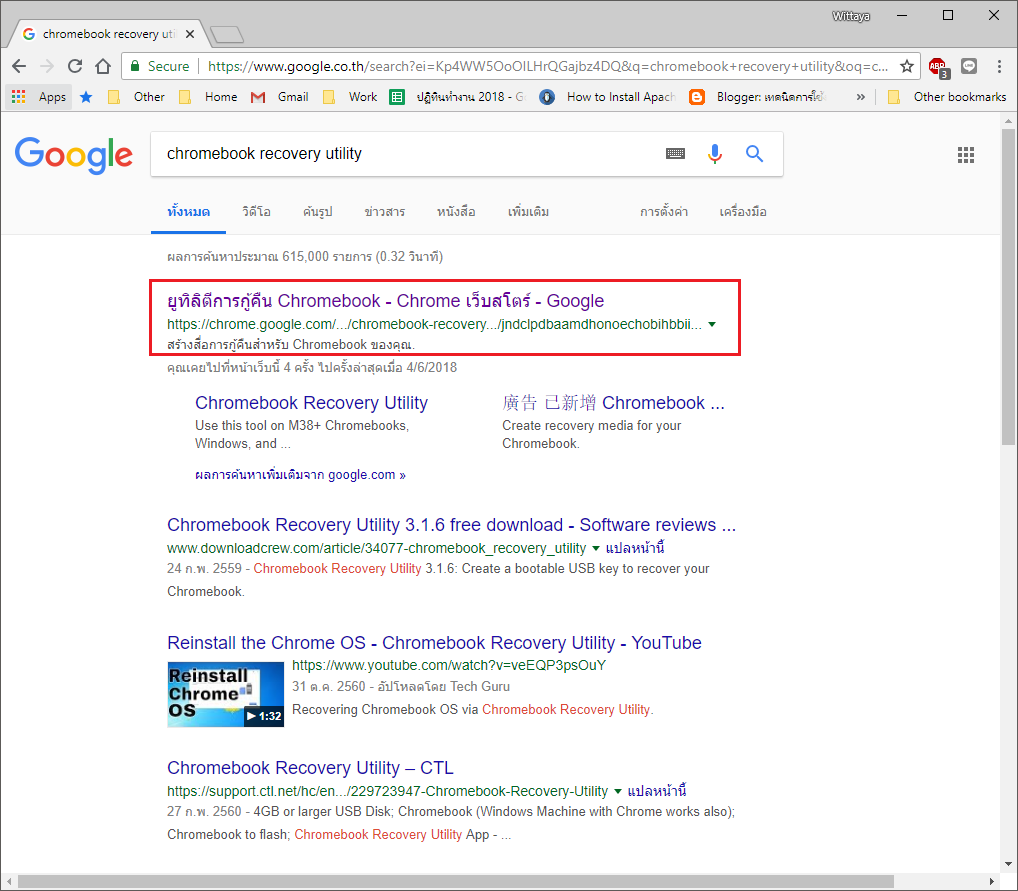Click the 'Wittaya' profile name button
This screenshot has width=1018, height=891.
[850, 16]
